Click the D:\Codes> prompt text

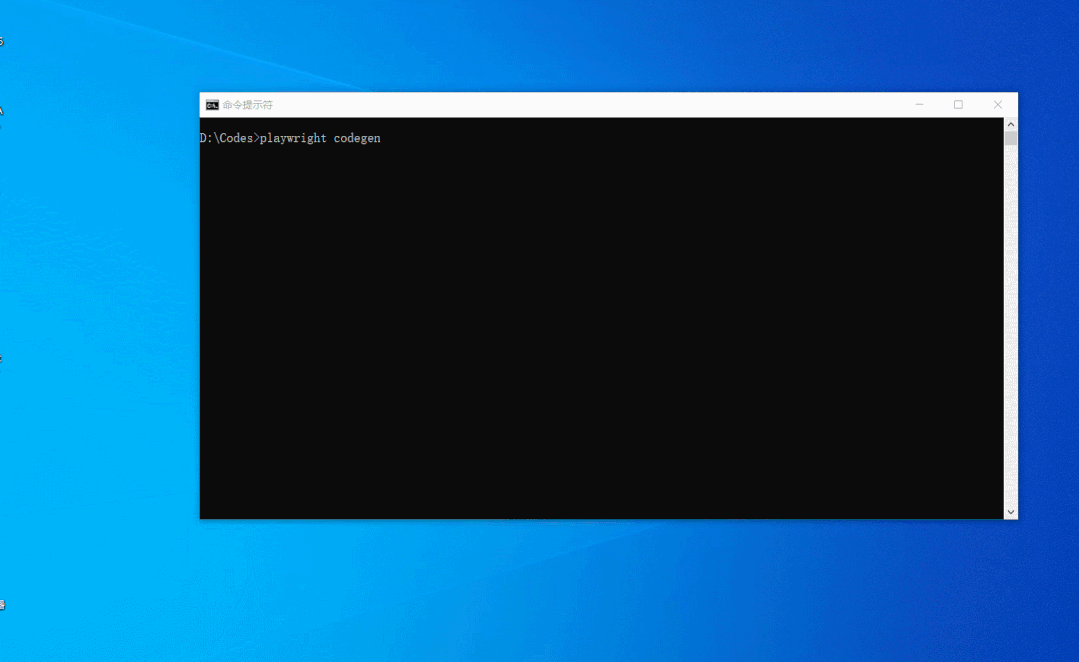point(230,138)
